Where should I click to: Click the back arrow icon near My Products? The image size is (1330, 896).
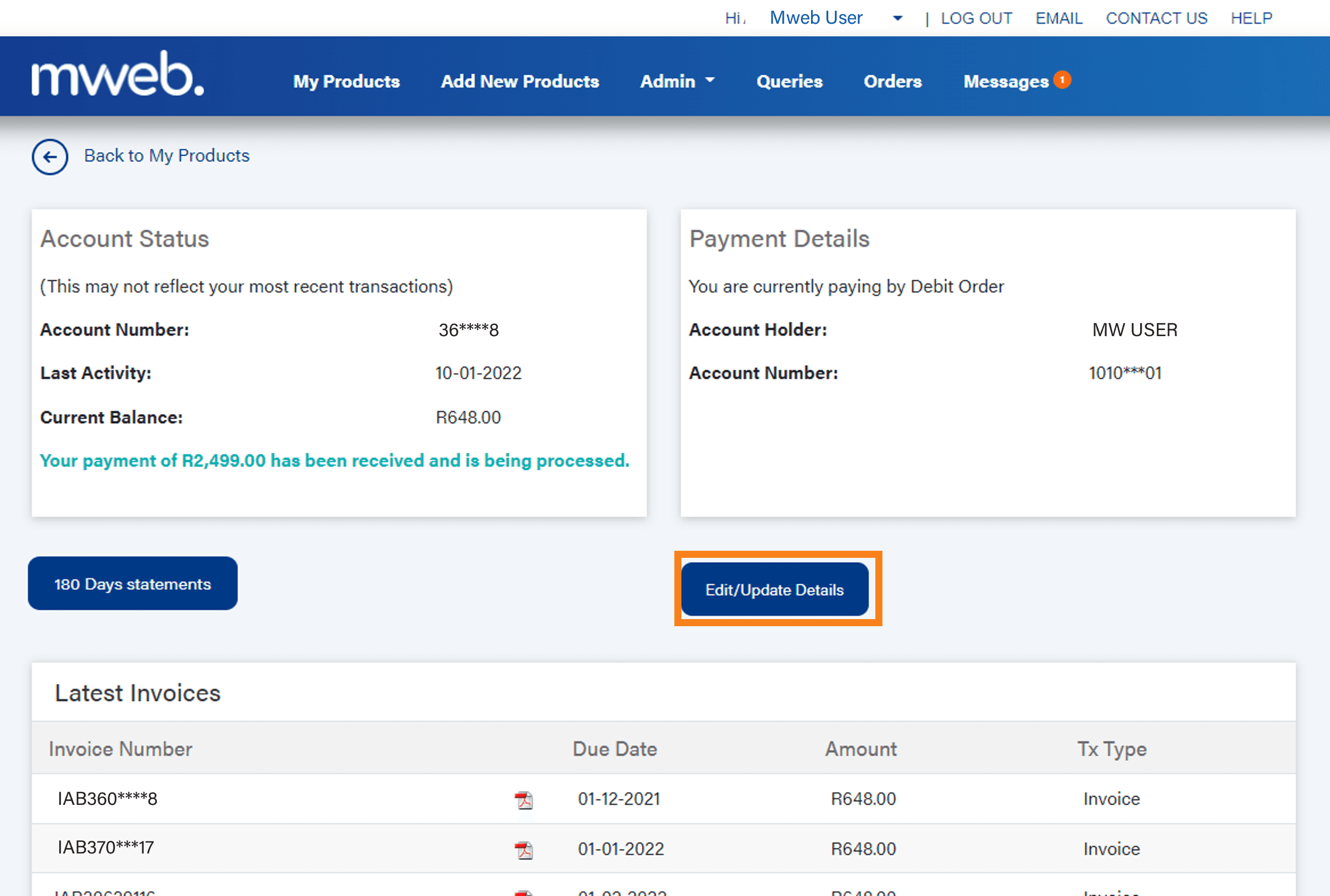(50, 156)
